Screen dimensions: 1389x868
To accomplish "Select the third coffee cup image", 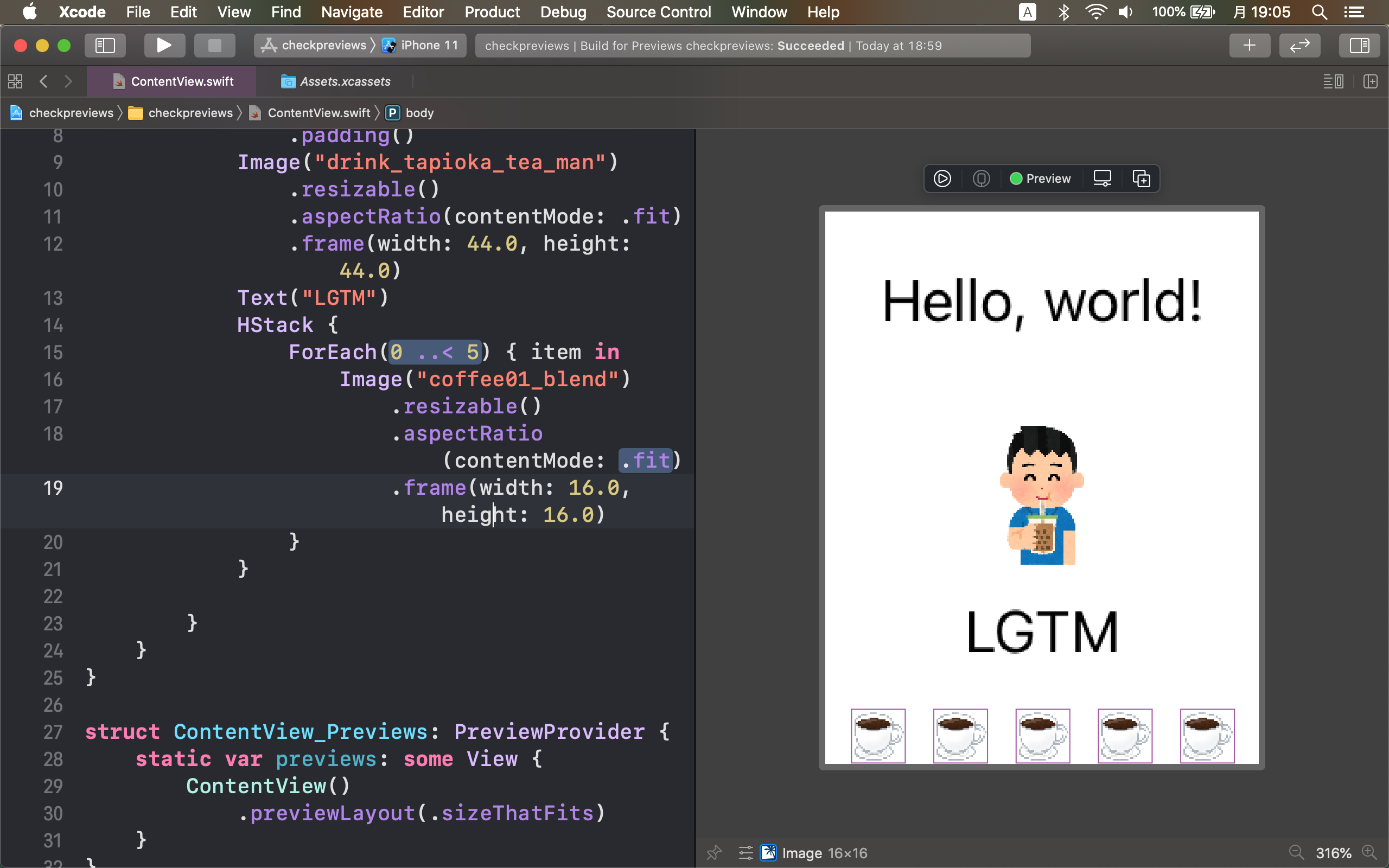I will (1042, 736).
